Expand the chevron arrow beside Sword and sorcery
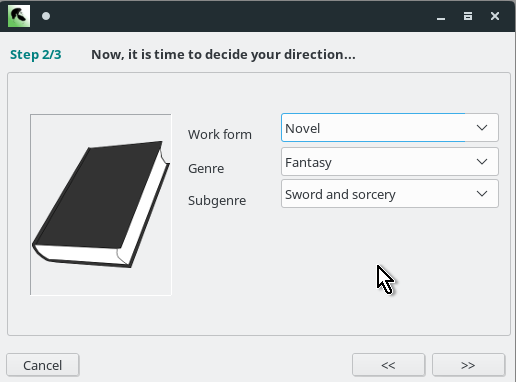Viewport: 516px width, 382px height. coord(482,194)
